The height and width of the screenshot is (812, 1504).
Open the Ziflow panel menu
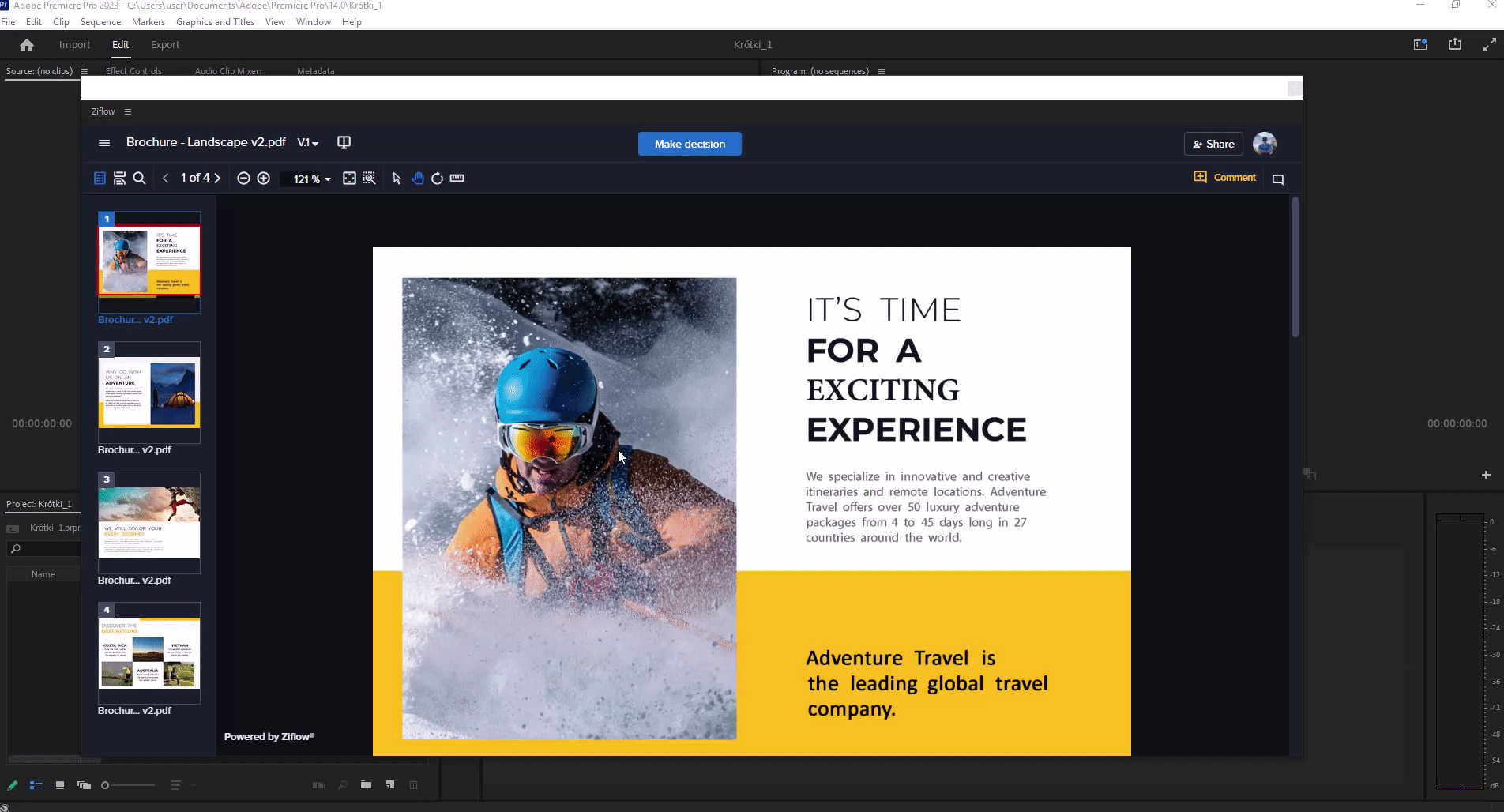click(128, 112)
